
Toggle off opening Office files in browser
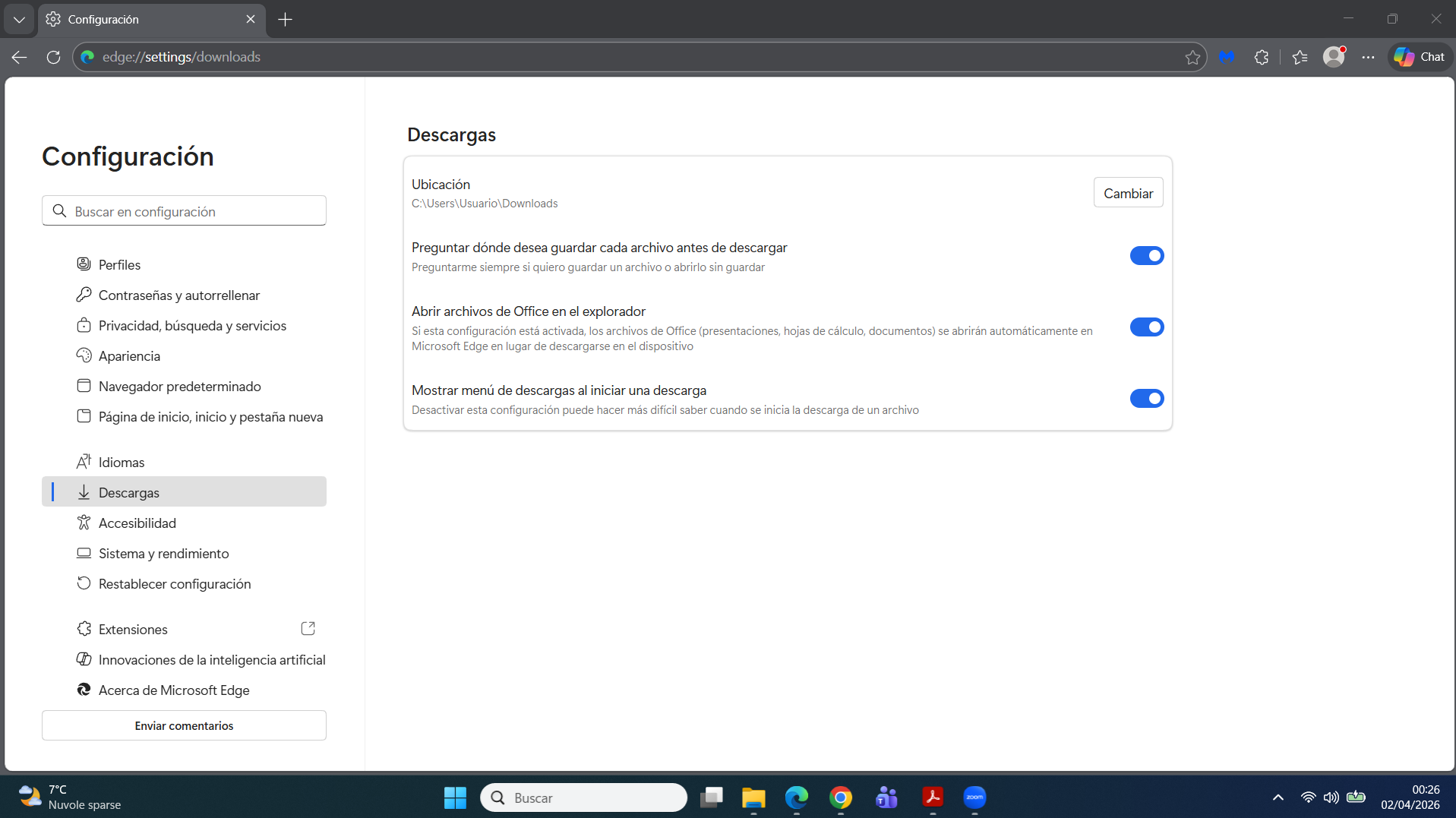pos(1147,327)
